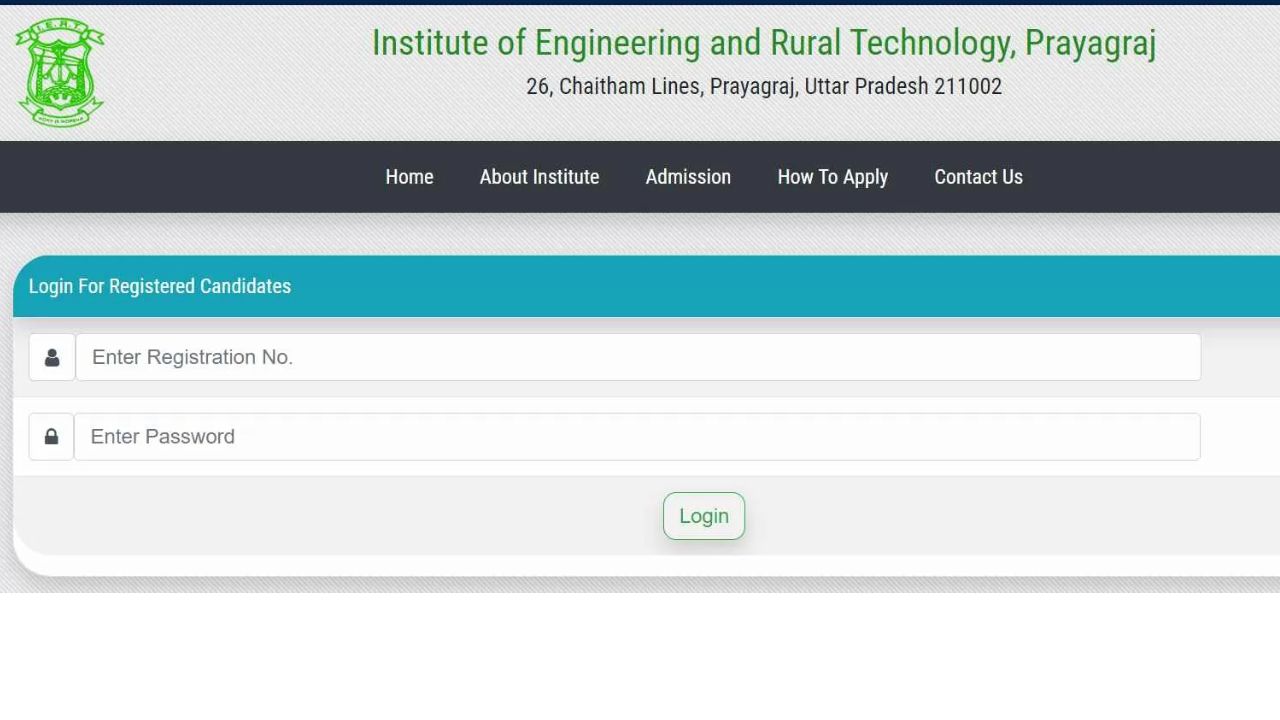Image resolution: width=1280 pixels, height=720 pixels.
Task: Click 'Login For Registered Candidates' header
Action: pyautogui.click(x=160, y=286)
